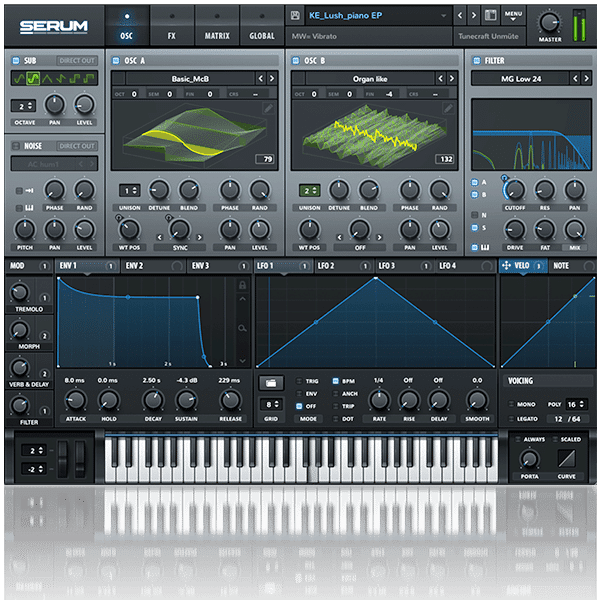Image resolution: width=600 pixels, height=600 pixels.
Task: Click the drag-assign arrows icon beside VELO
Action: coord(506,266)
